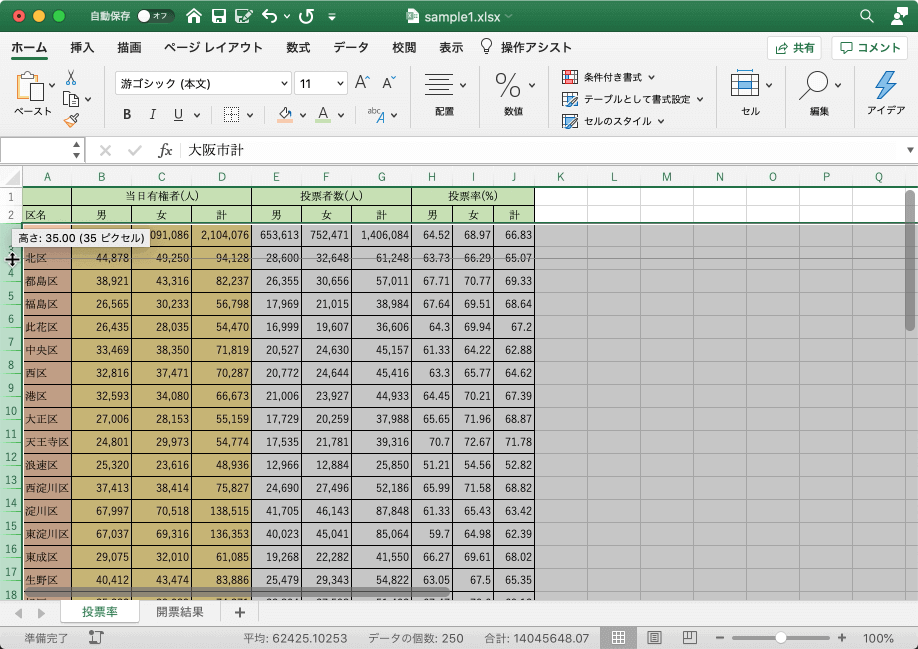
Task: Open the Home icon in title bar
Action: pyautogui.click(x=193, y=16)
